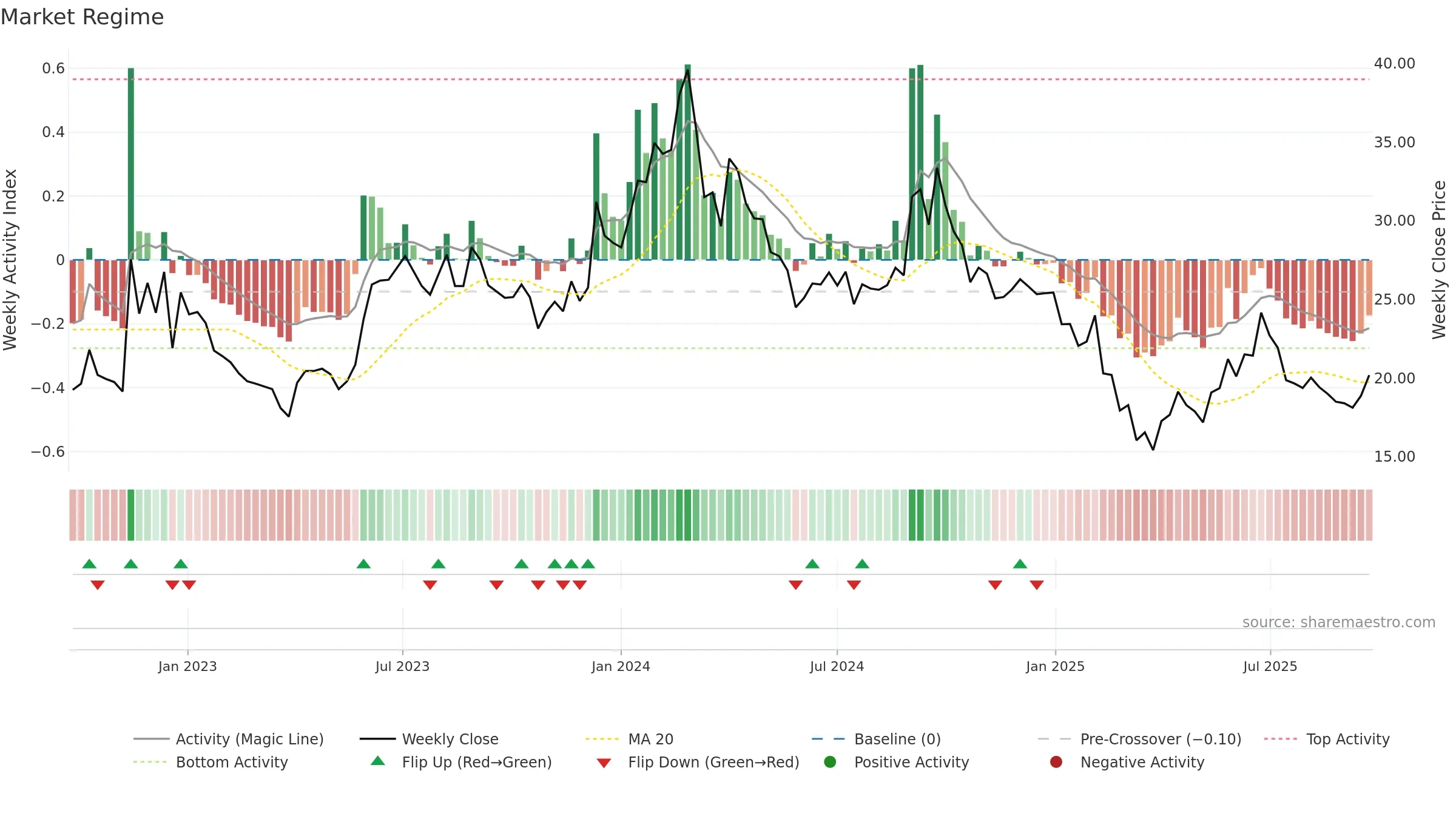Viewport: 1456px width, 819px height.
Task: Click the yellow dotted MA 20 legend line
Action: (602, 739)
